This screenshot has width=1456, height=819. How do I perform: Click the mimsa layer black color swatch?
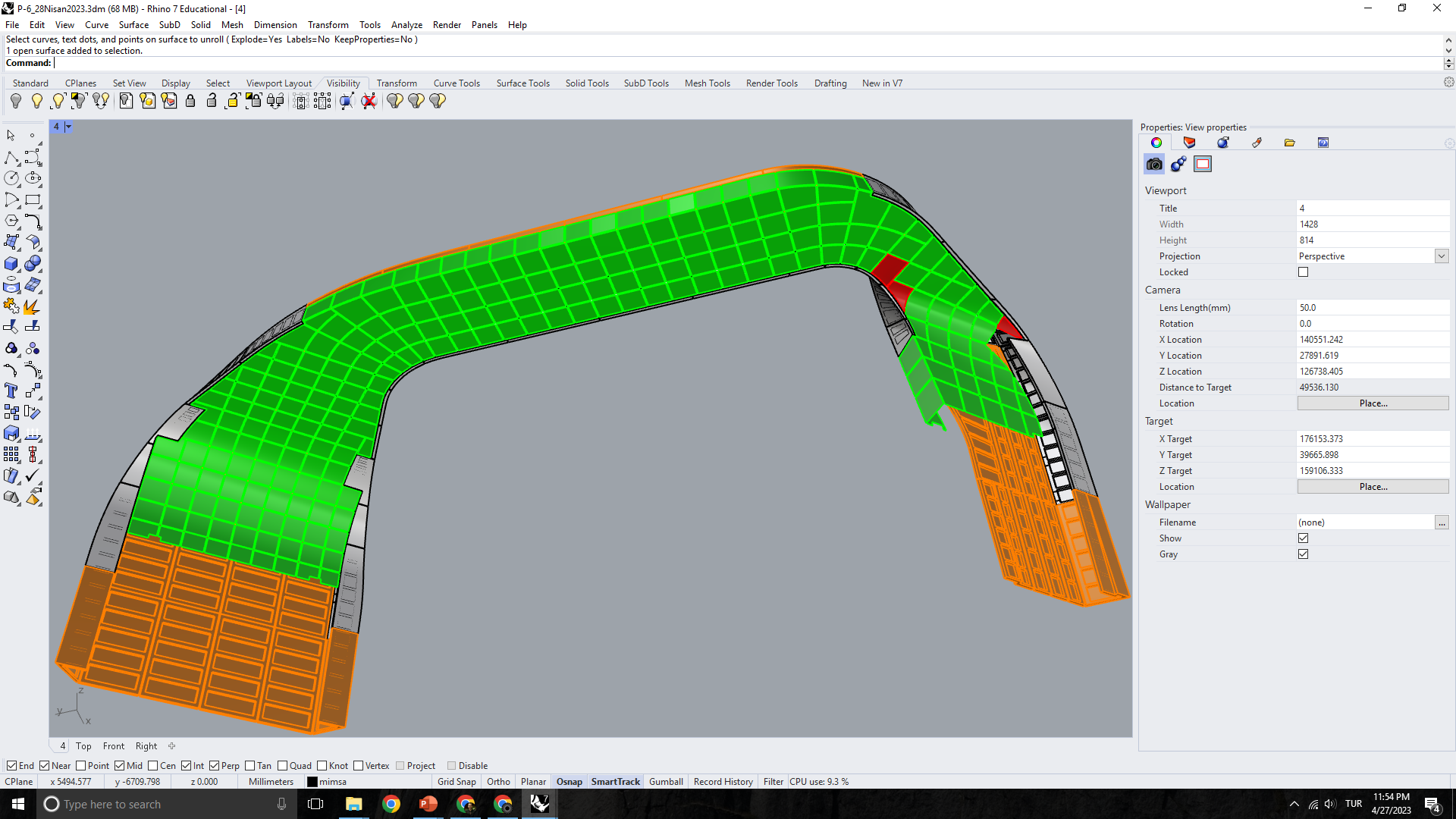pyautogui.click(x=312, y=782)
